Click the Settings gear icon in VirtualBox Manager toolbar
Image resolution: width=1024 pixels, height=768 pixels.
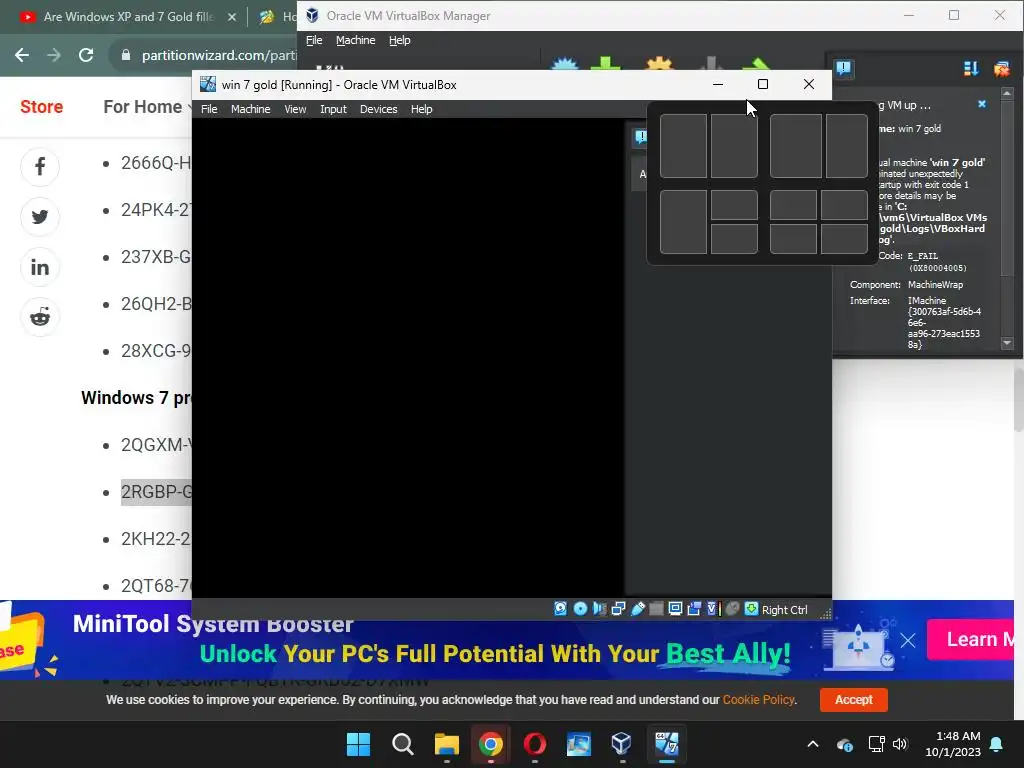658,63
